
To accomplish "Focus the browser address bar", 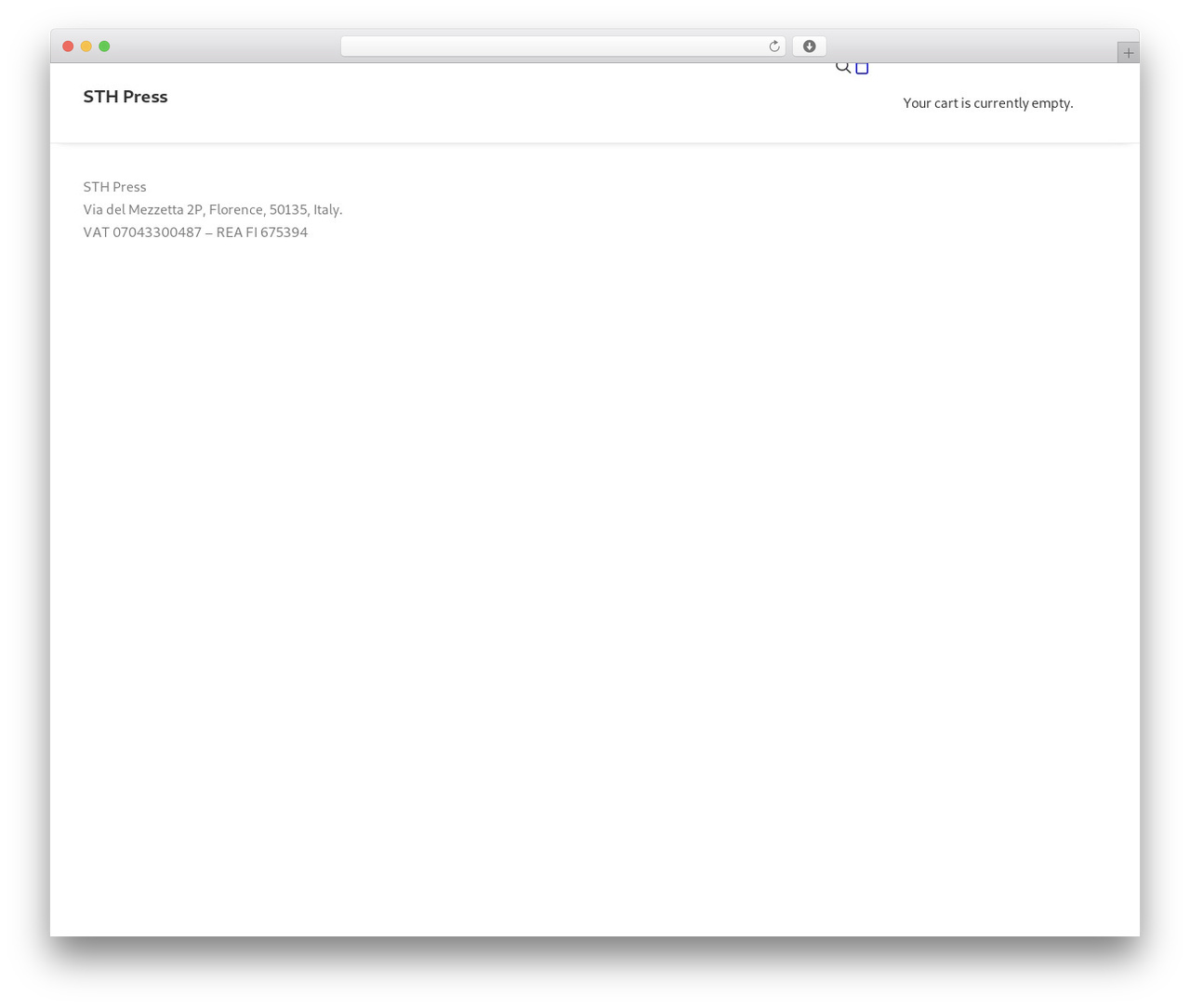I will click(562, 46).
